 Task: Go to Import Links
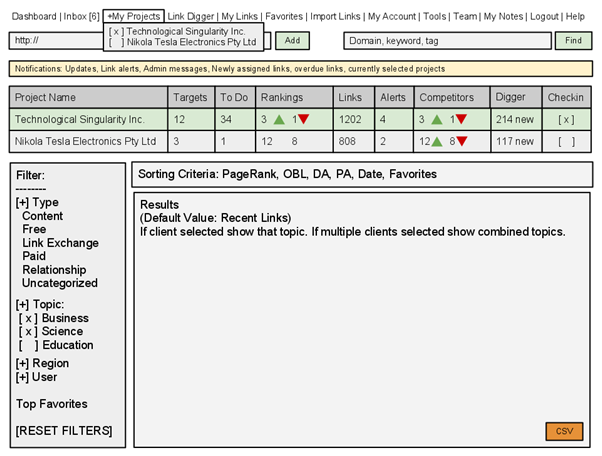[335, 17]
